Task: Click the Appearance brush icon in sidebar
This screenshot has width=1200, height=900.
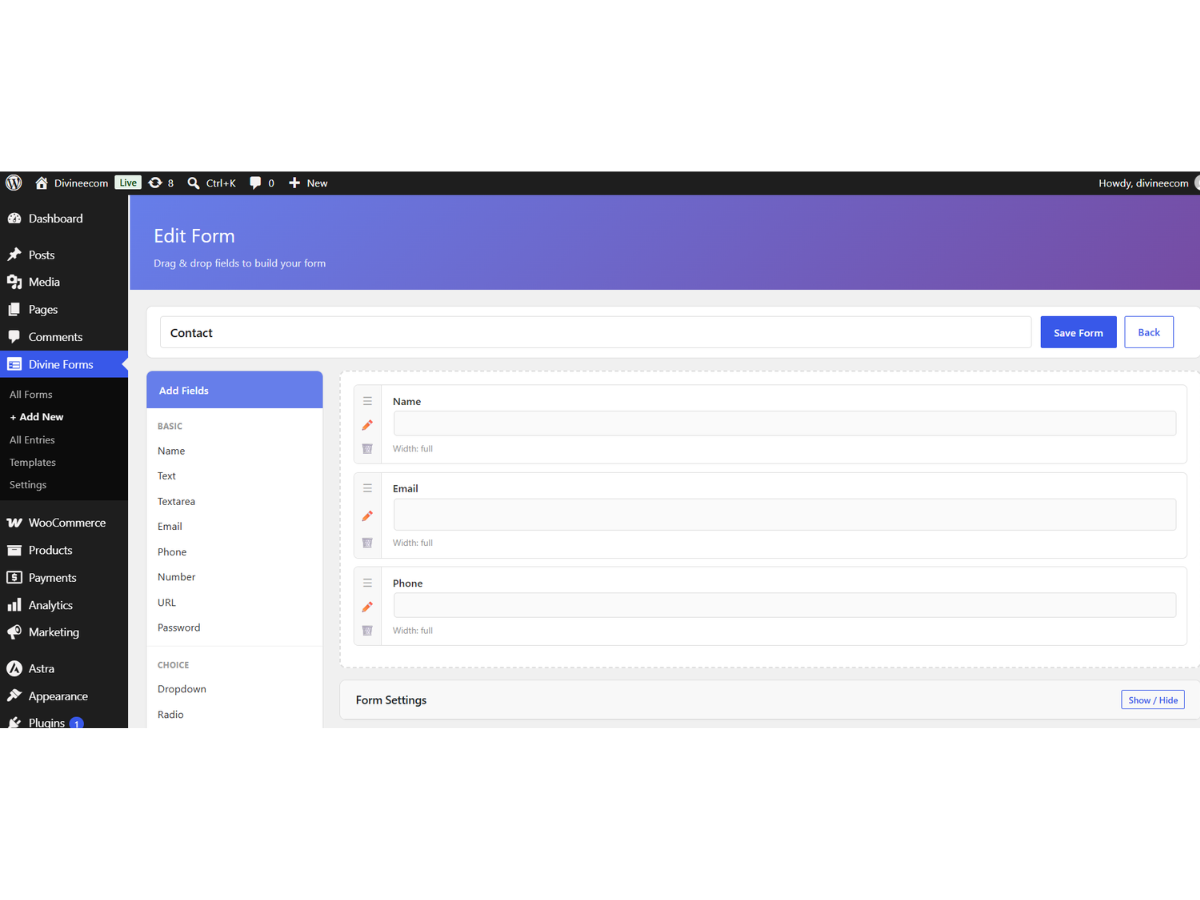Action: [14, 696]
